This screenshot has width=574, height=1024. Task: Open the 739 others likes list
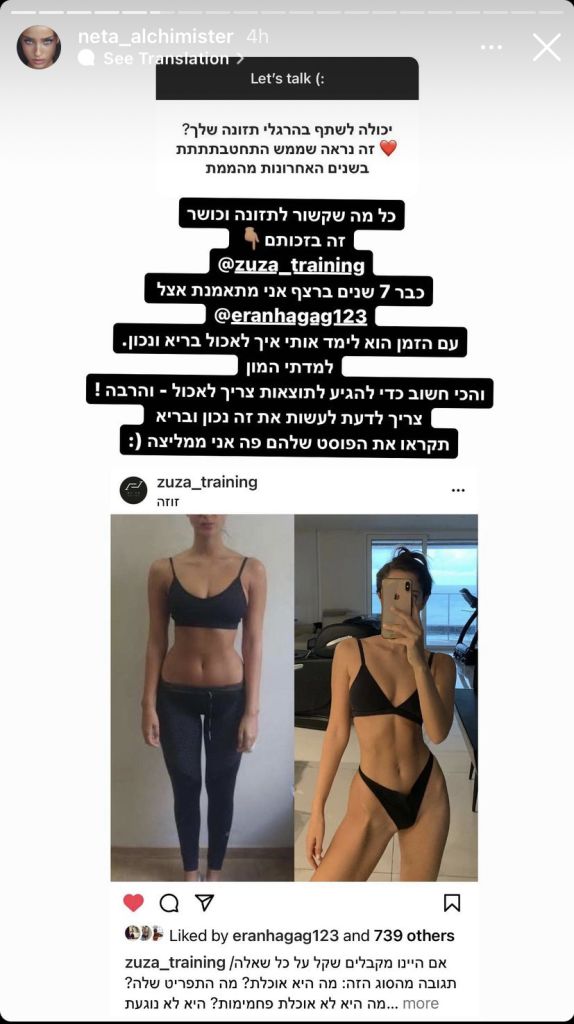414,936
